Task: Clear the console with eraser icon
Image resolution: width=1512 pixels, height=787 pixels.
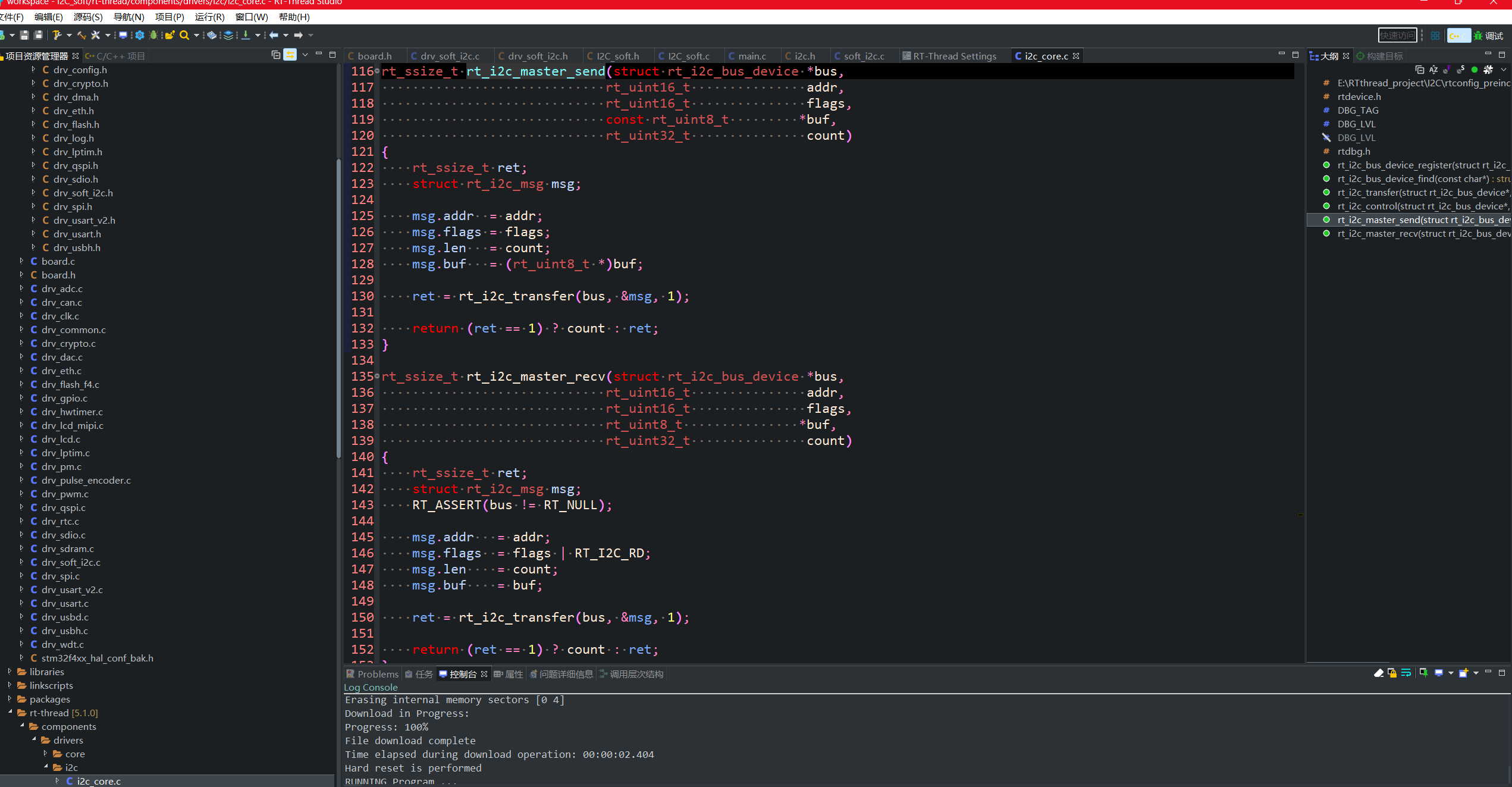Action: coord(1379,673)
